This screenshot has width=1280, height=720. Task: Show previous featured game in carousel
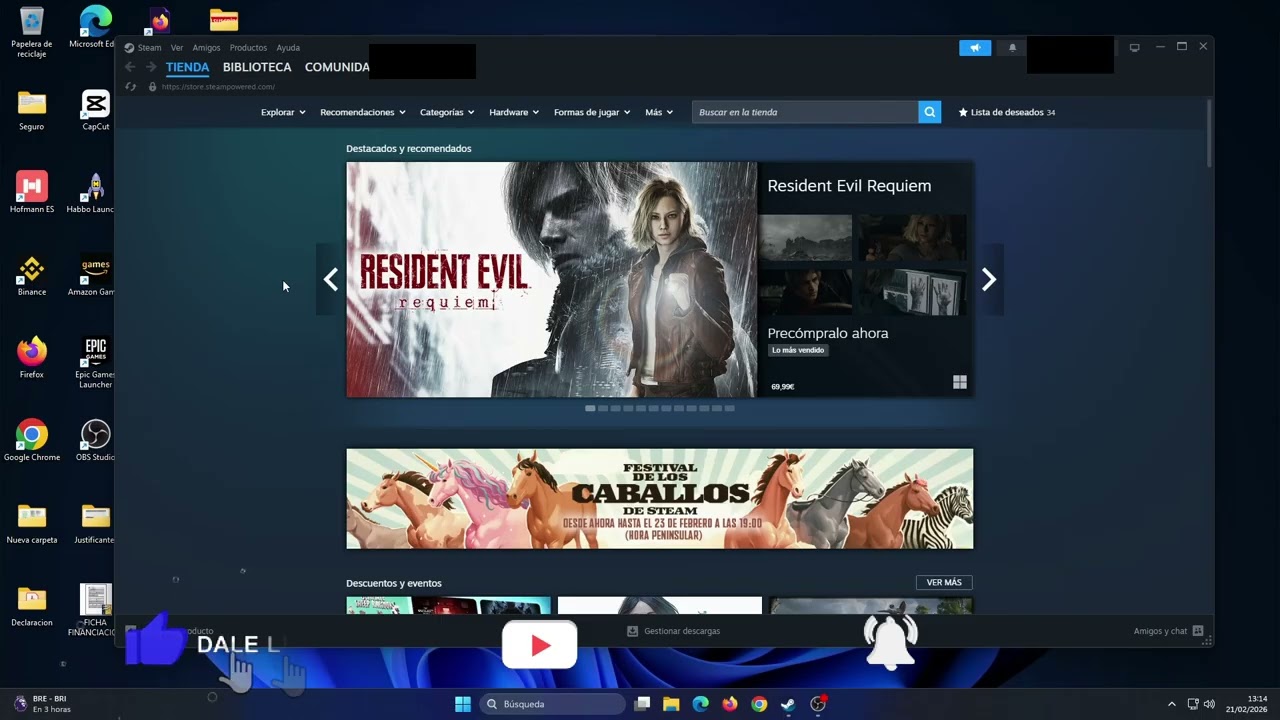point(331,280)
